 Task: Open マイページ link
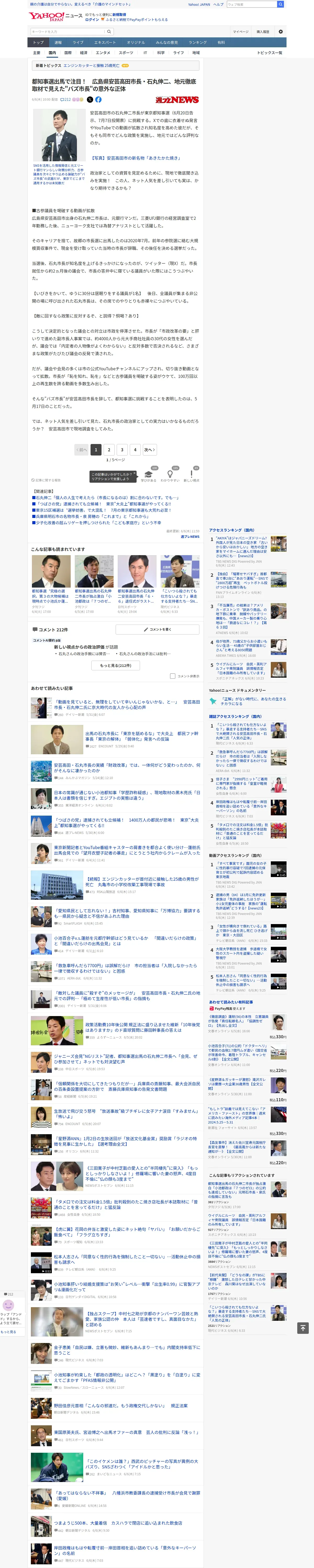click(240, 32)
